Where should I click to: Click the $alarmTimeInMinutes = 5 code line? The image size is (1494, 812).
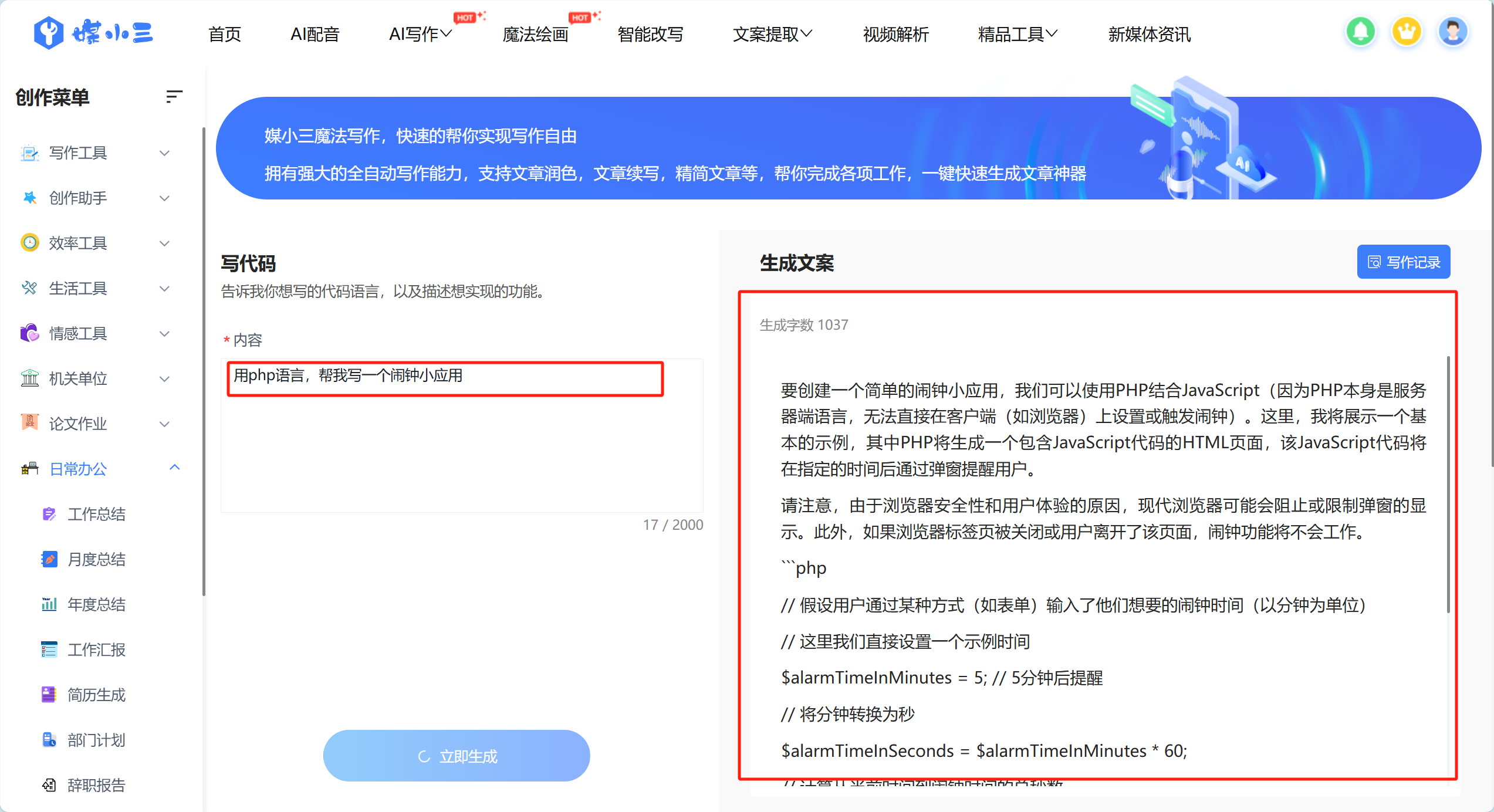942,678
